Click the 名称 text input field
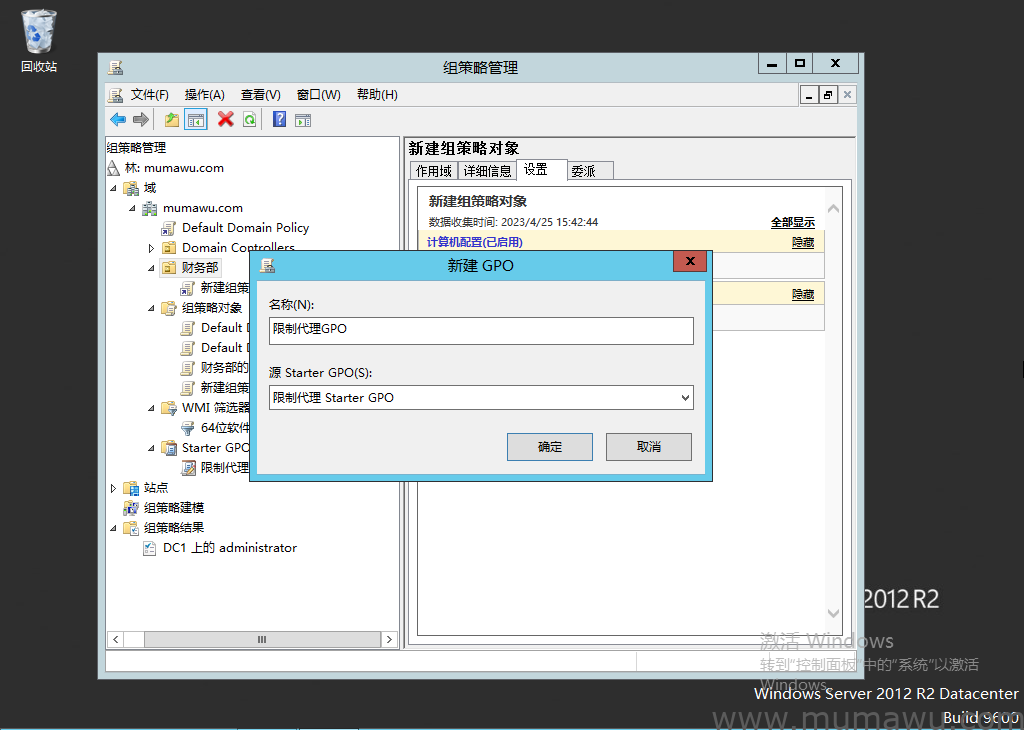Image resolution: width=1024 pixels, height=730 pixels. (x=481, y=330)
